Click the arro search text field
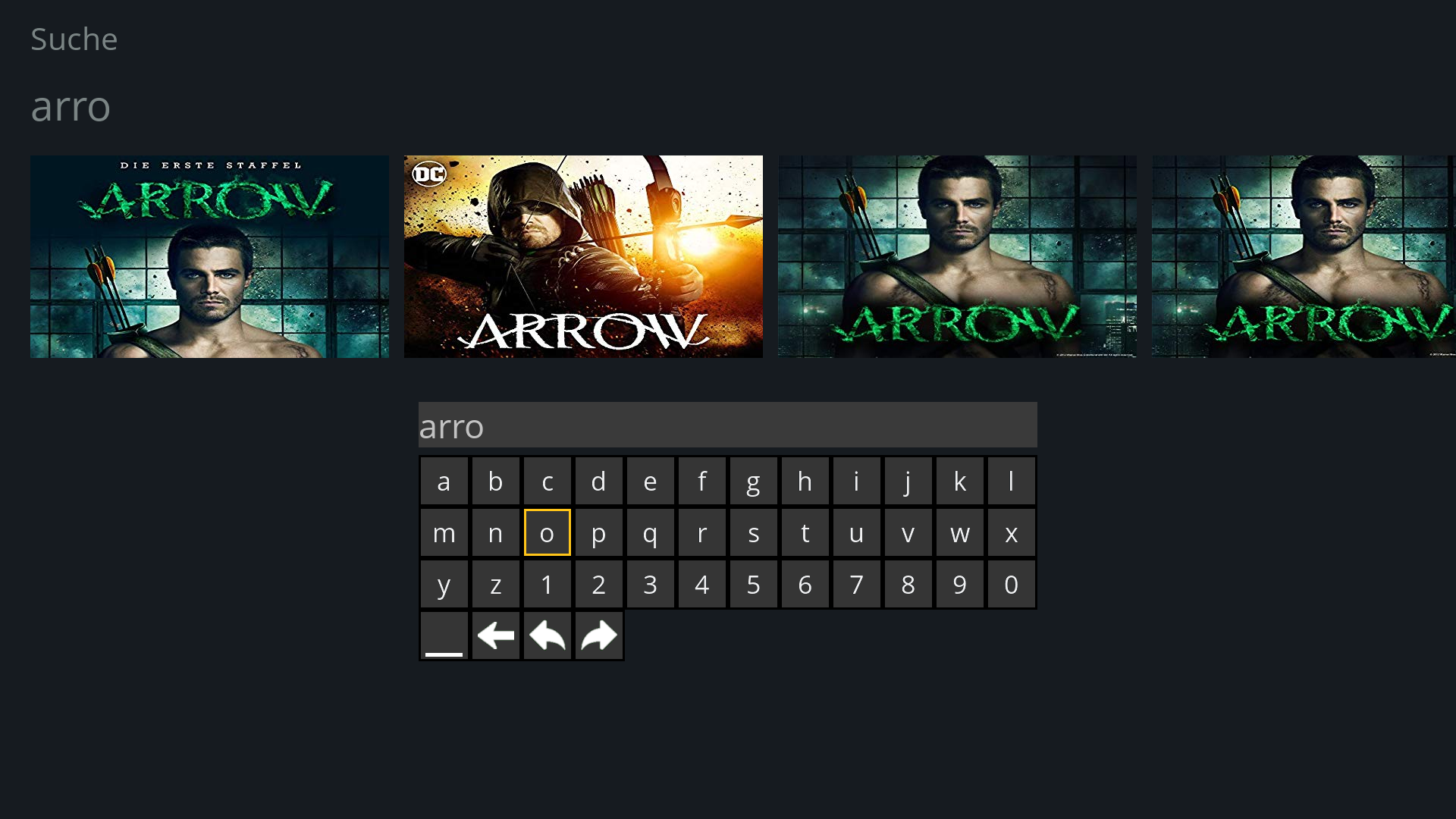Viewport: 1456px width, 819px height. [x=728, y=425]
